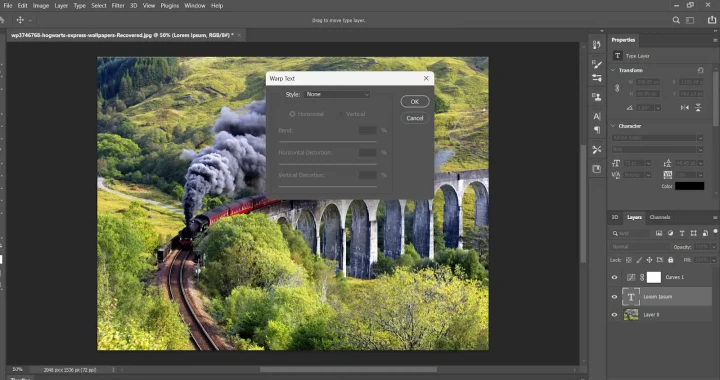Open the File menu

(x=8, y=6)
